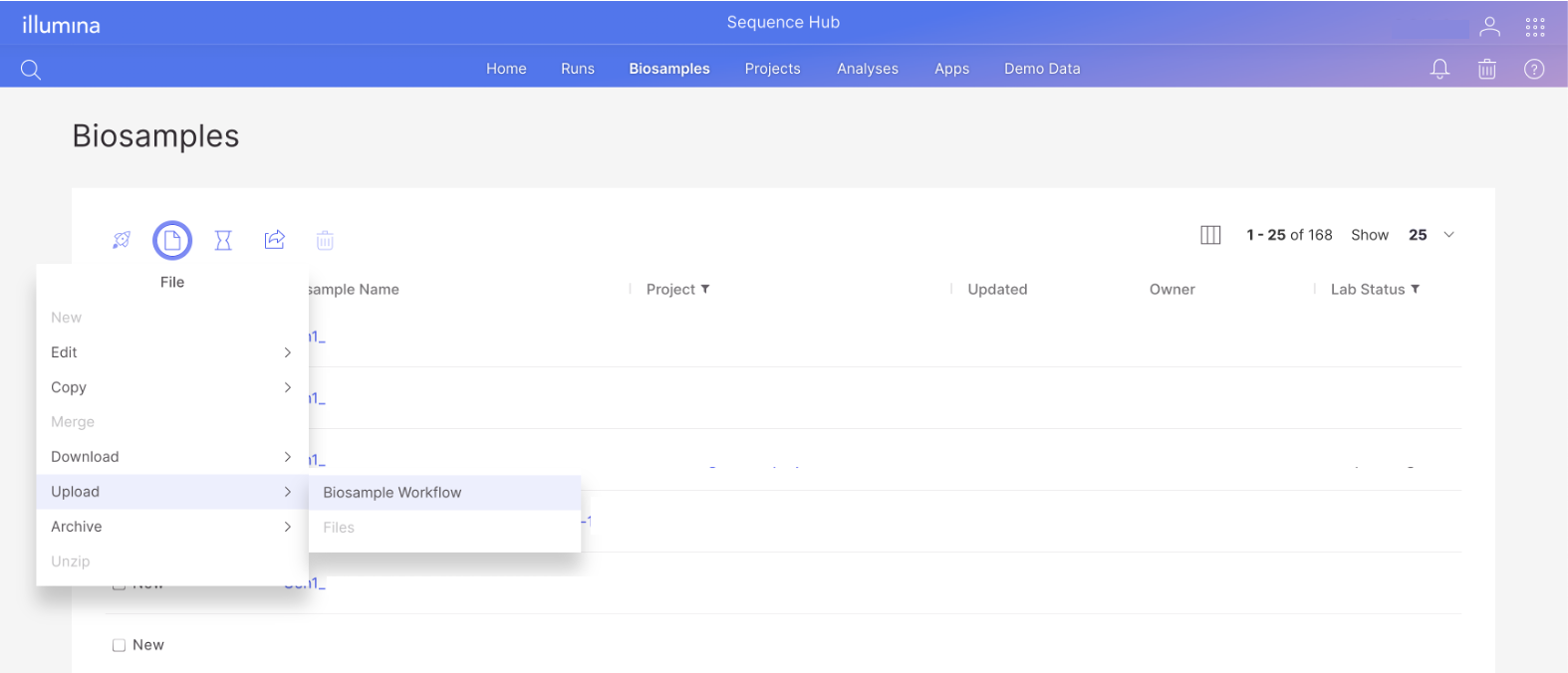Open the apps grid switcher icon

[x=1535, y=27]
